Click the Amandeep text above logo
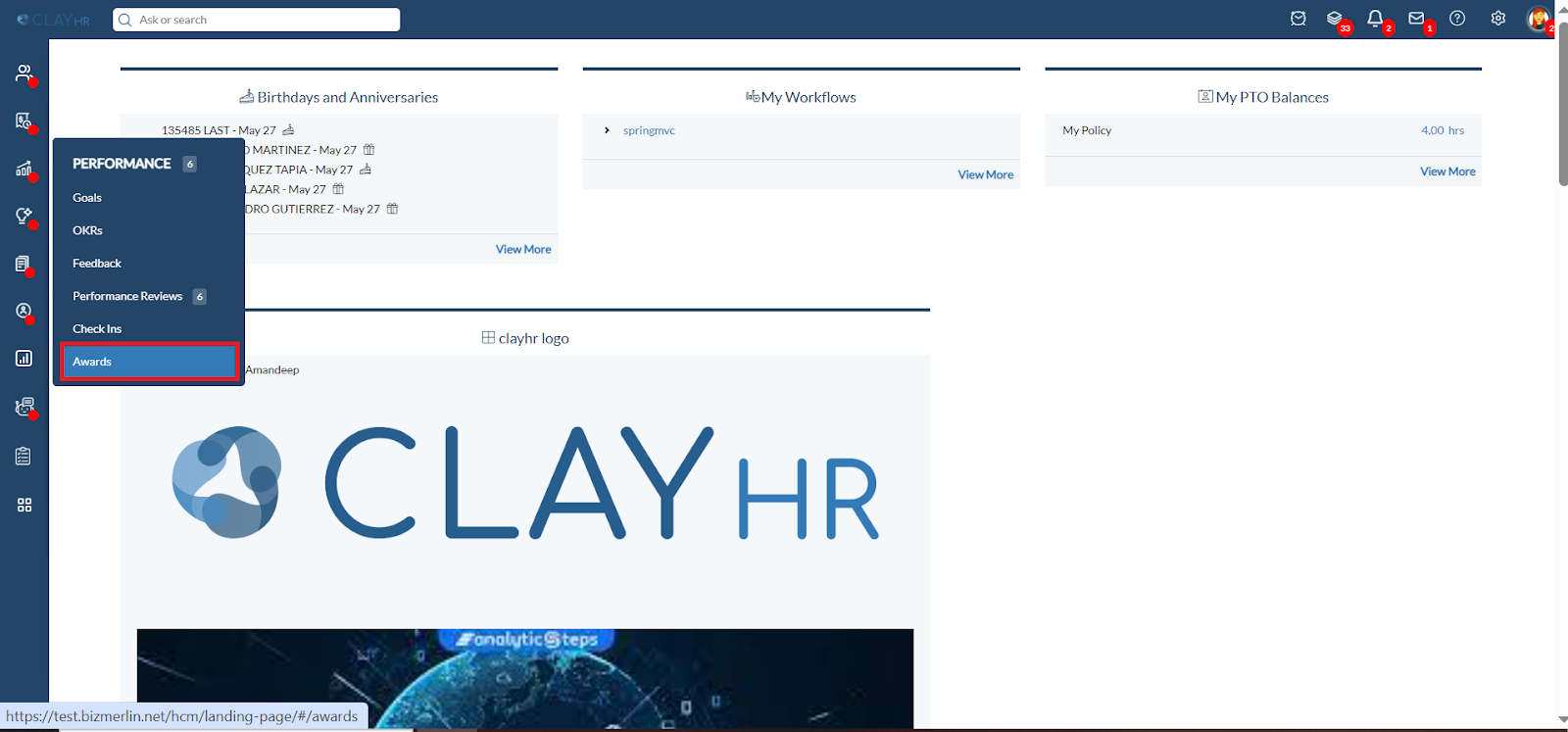Screen dimensions: 1568x732 (x=272, y=369)
